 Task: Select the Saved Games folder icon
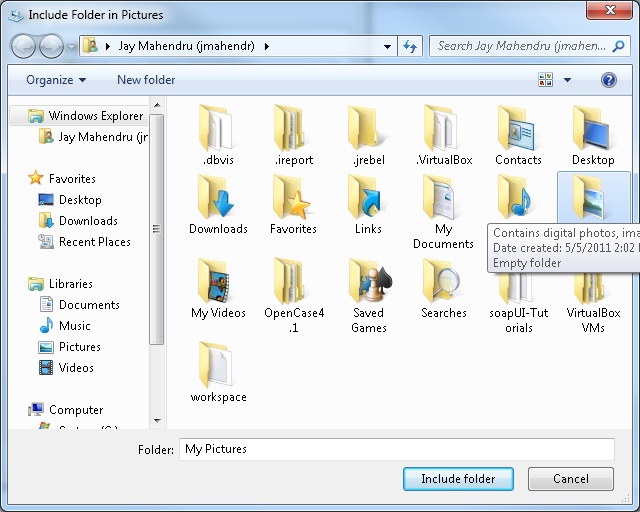point(370,281)
